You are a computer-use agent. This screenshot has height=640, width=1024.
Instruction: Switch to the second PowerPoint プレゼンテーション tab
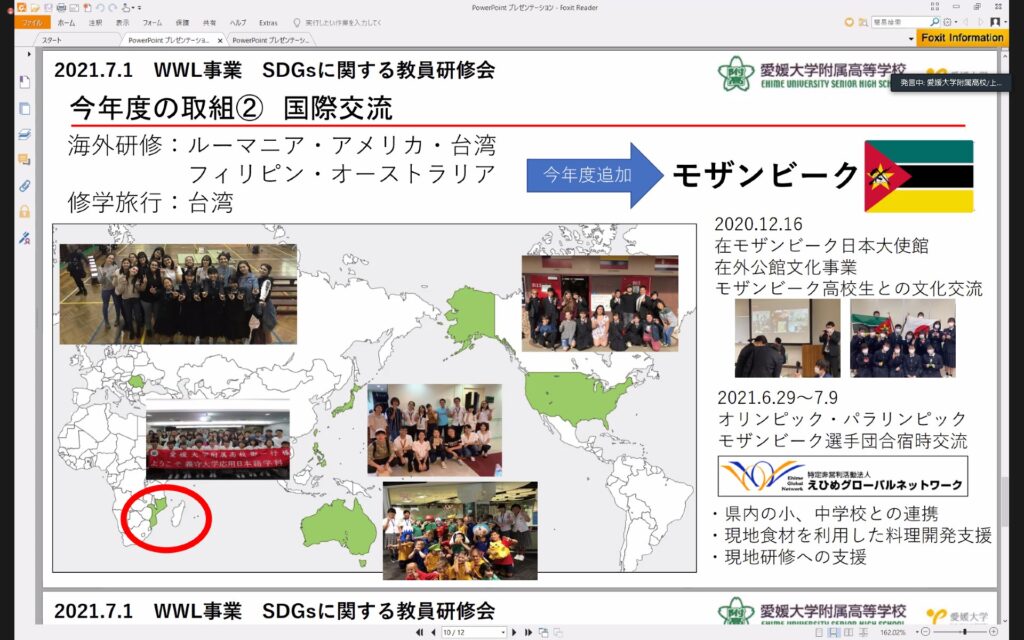(270, 40)
